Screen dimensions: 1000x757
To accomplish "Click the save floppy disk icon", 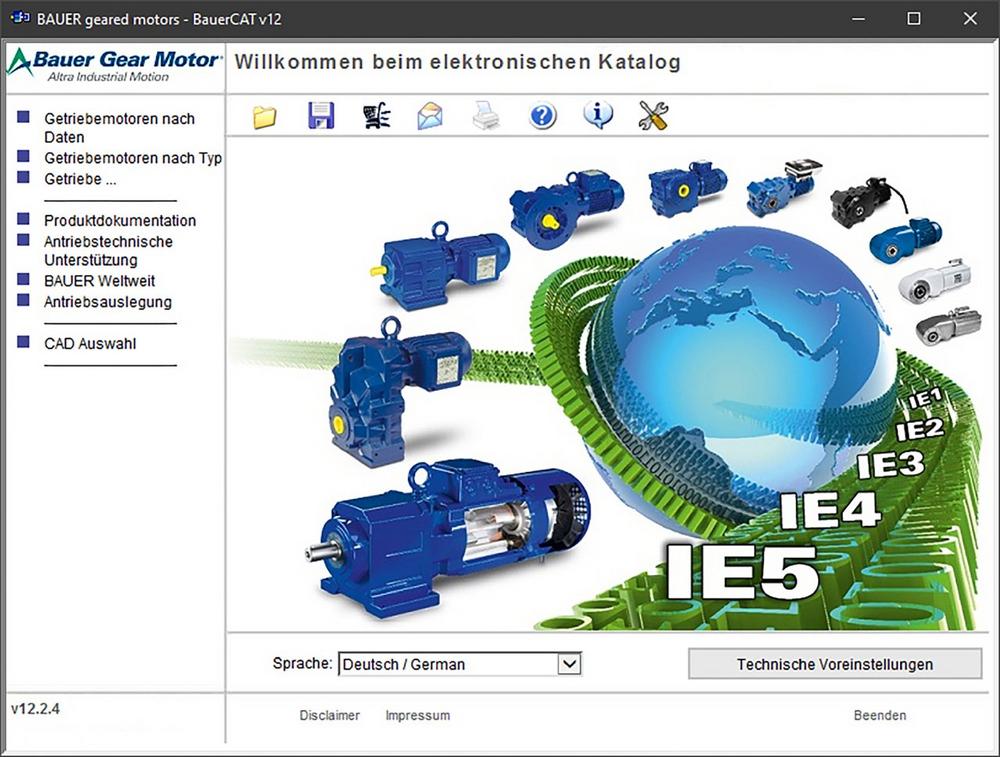I will pos(320,116).
